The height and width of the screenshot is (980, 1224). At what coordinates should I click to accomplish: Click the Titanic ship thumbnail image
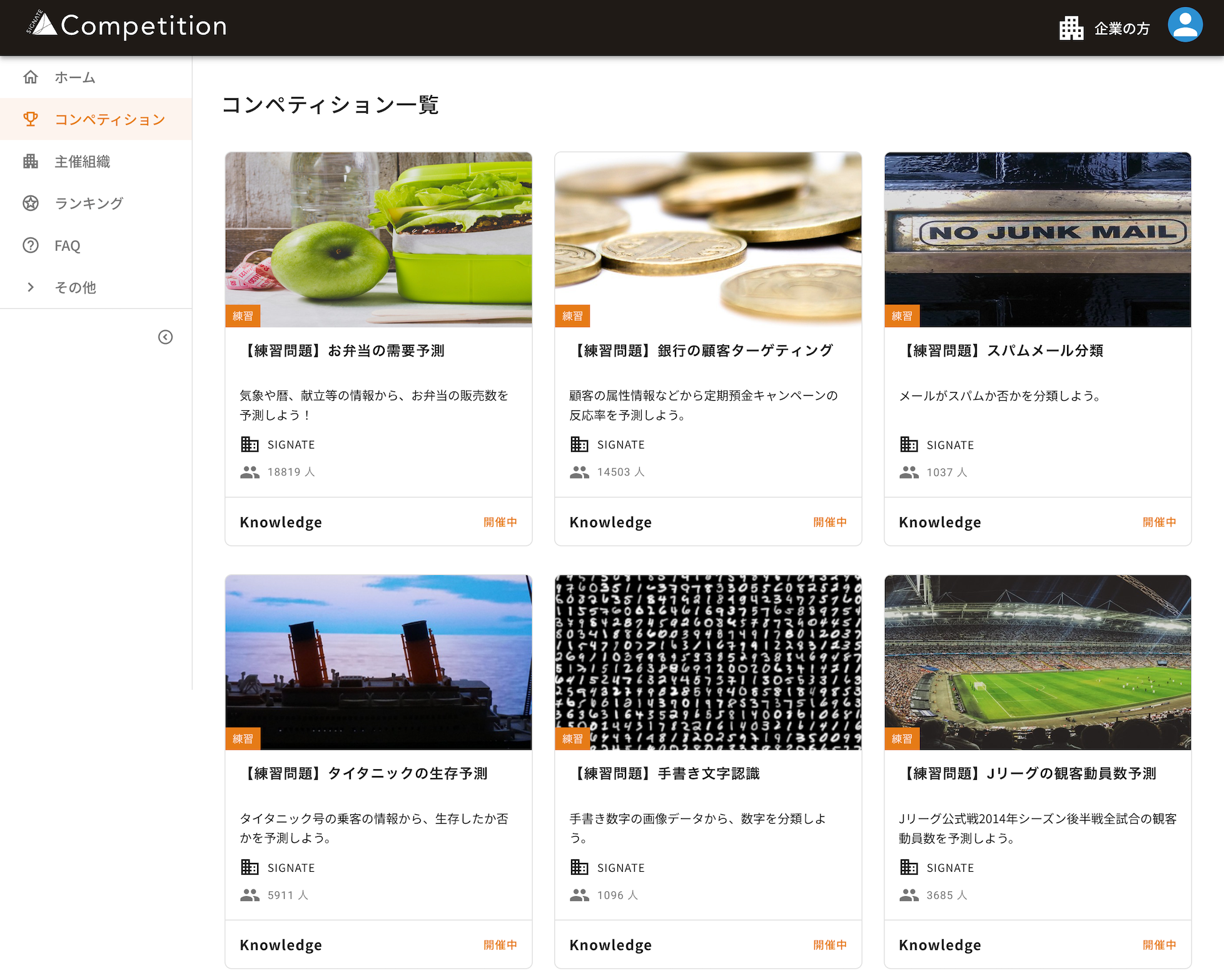378,662
